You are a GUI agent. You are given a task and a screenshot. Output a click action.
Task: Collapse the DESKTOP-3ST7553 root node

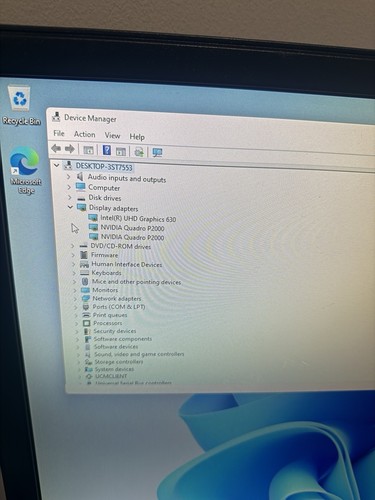[x=57, y=165]
